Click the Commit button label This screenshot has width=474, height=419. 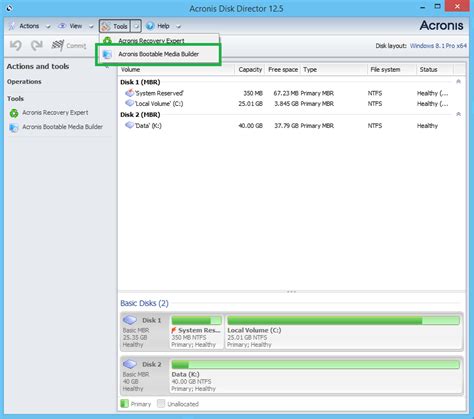76,46
